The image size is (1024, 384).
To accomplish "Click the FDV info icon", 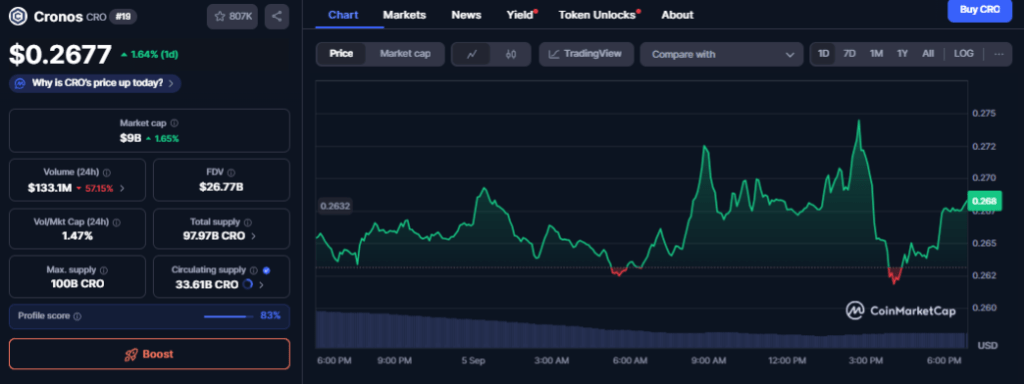I will tap(232, 172).
